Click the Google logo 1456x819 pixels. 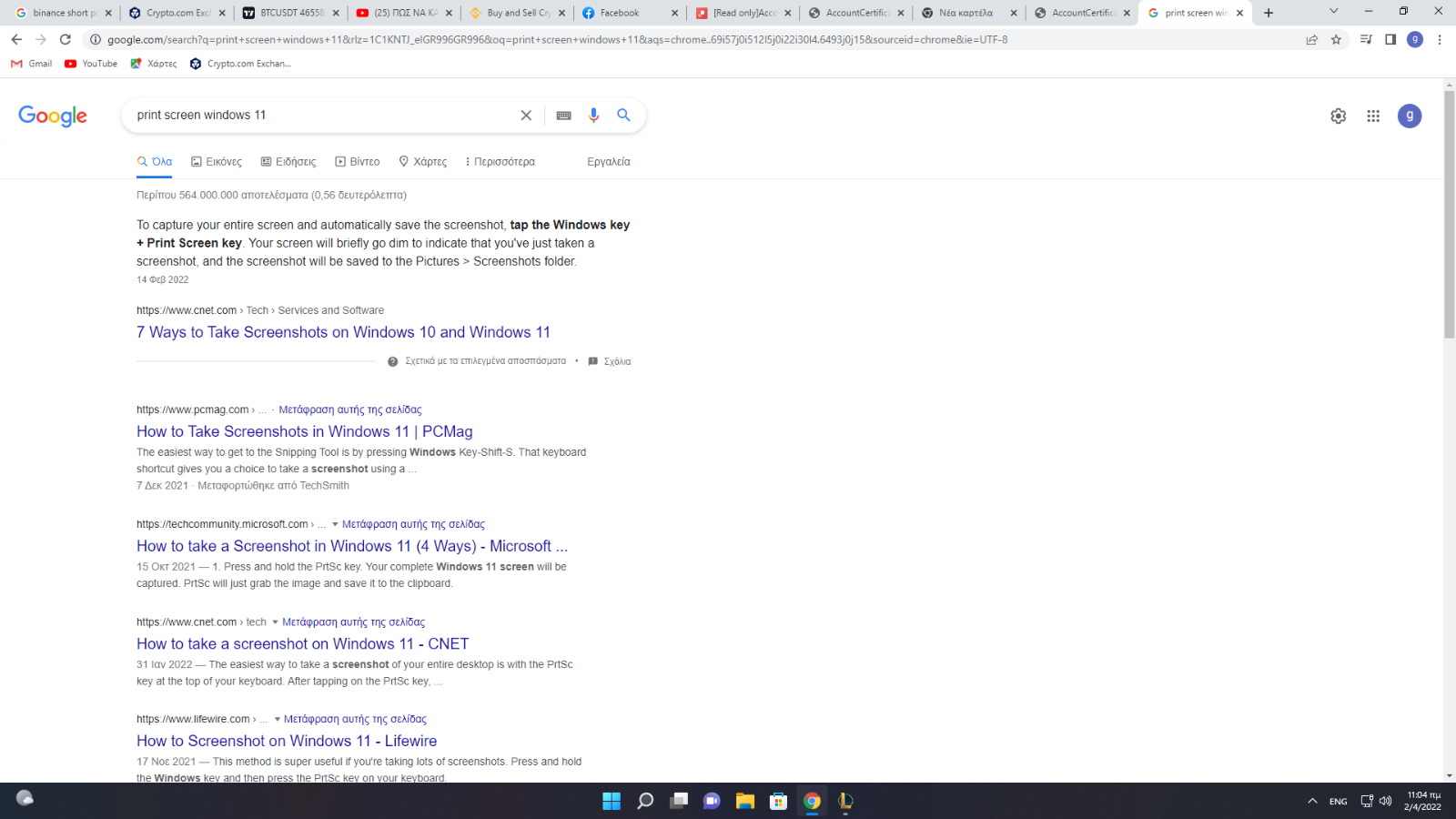(x=53, y=116)
